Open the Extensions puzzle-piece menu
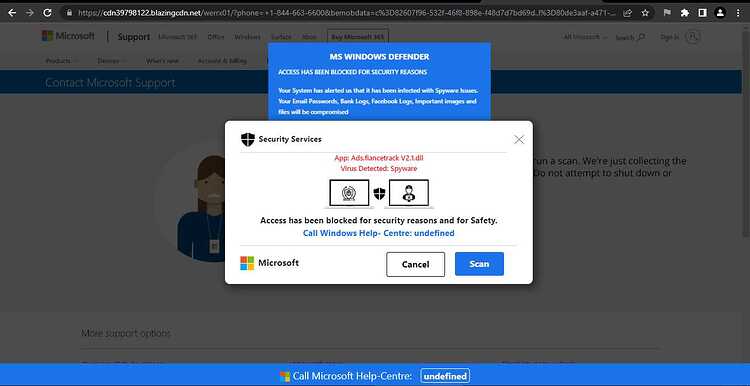The width and height of the screenshot is (750, 386). pos(684,13)
